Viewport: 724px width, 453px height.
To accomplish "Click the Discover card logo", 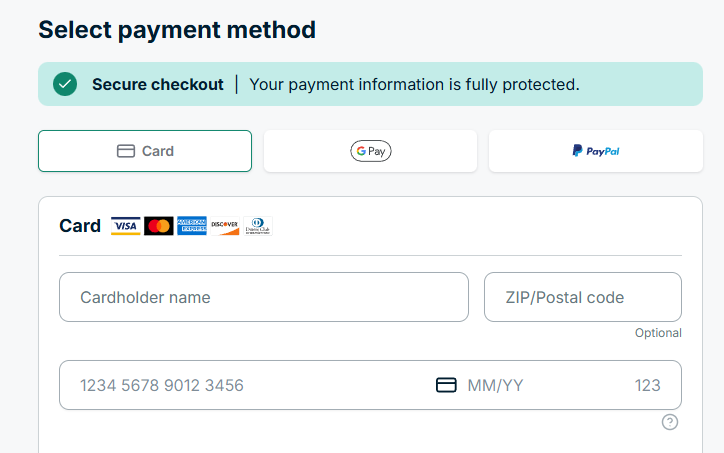I will click(x=225, y=226).
